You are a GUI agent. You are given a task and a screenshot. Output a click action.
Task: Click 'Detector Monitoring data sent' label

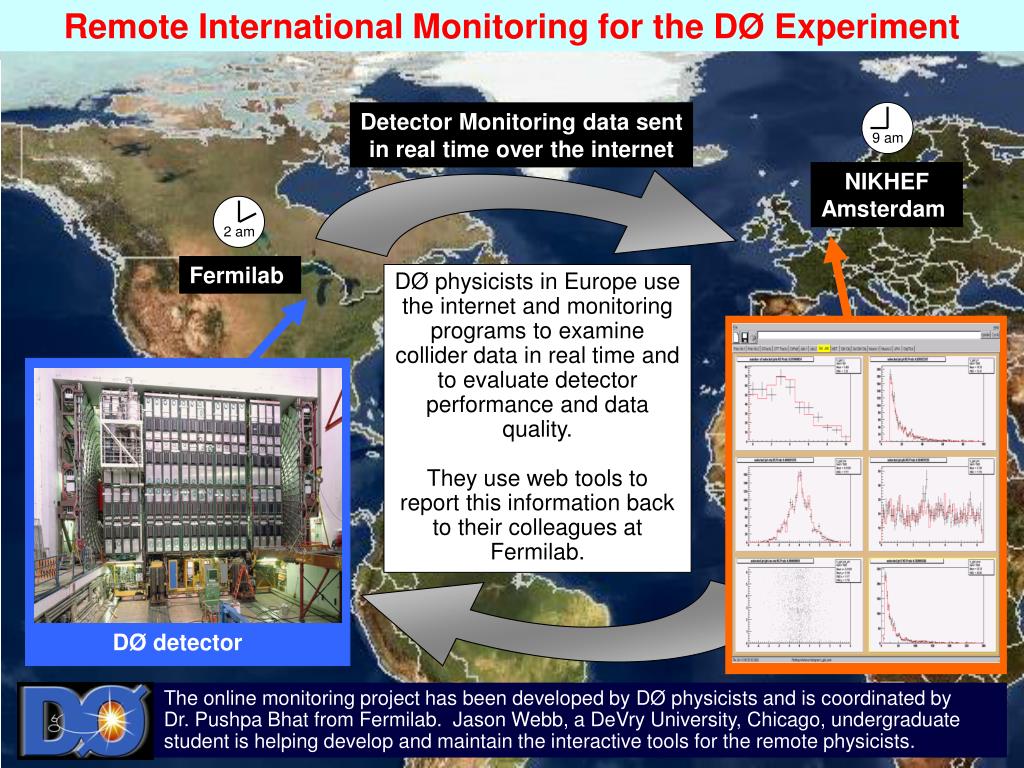point(521,135)
